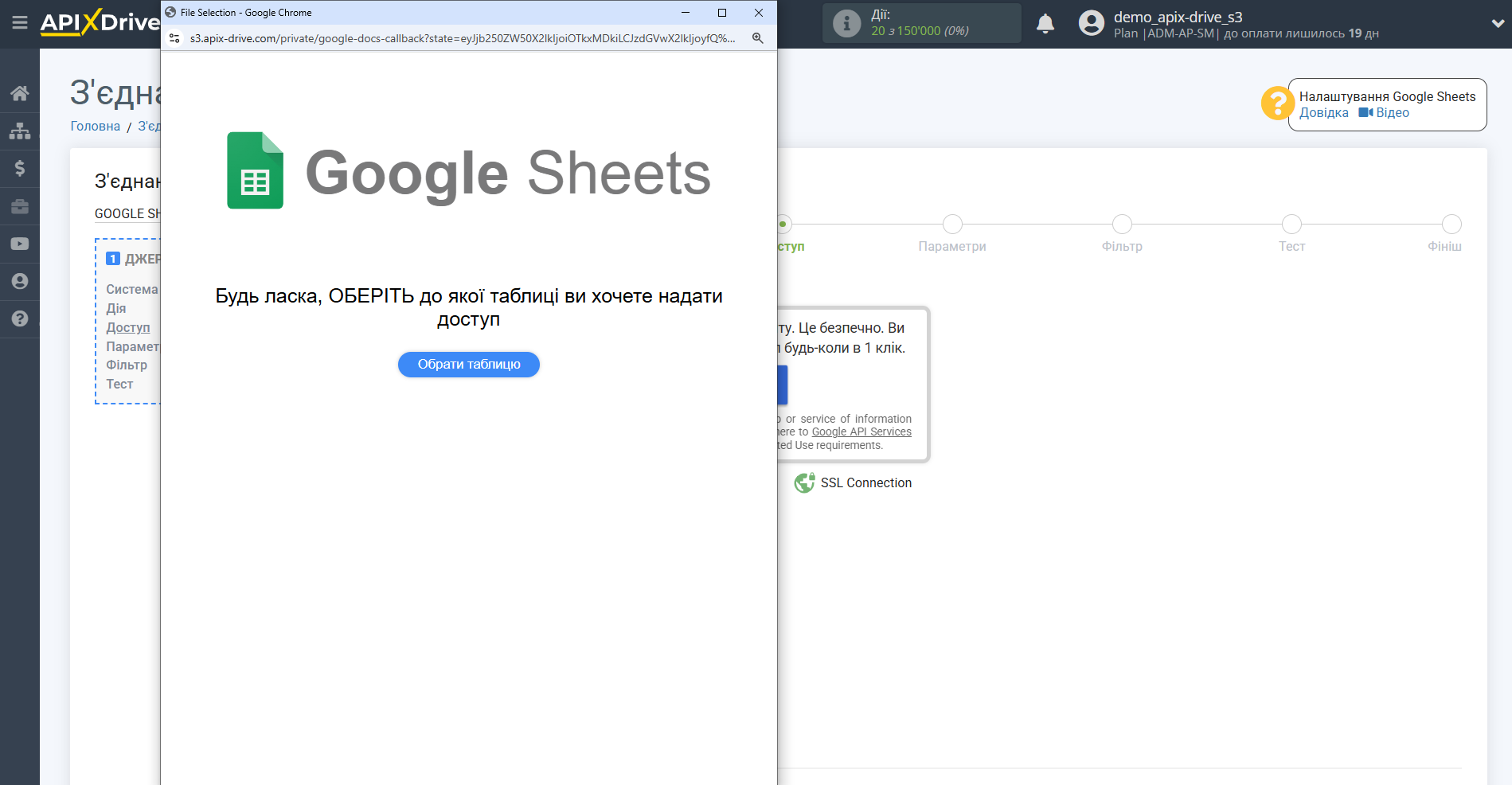Viewport: 1512px width, 785px height.
Task: Click the yellow question mark help icon
Action: point(1277,103)
